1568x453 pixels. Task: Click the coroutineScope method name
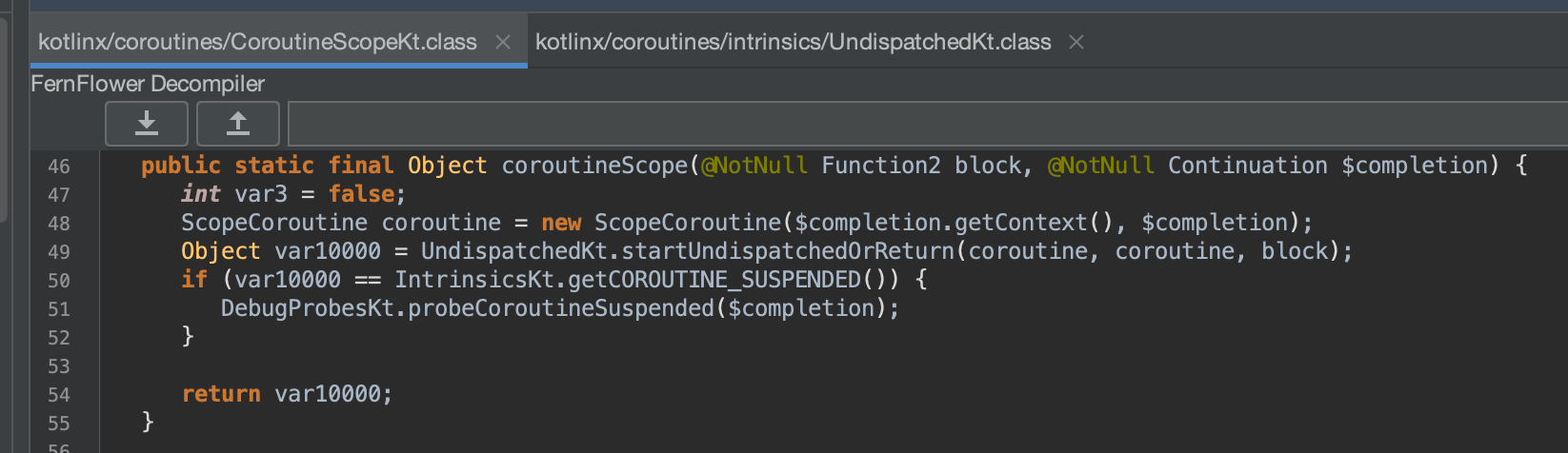click(x=594, y=166)
